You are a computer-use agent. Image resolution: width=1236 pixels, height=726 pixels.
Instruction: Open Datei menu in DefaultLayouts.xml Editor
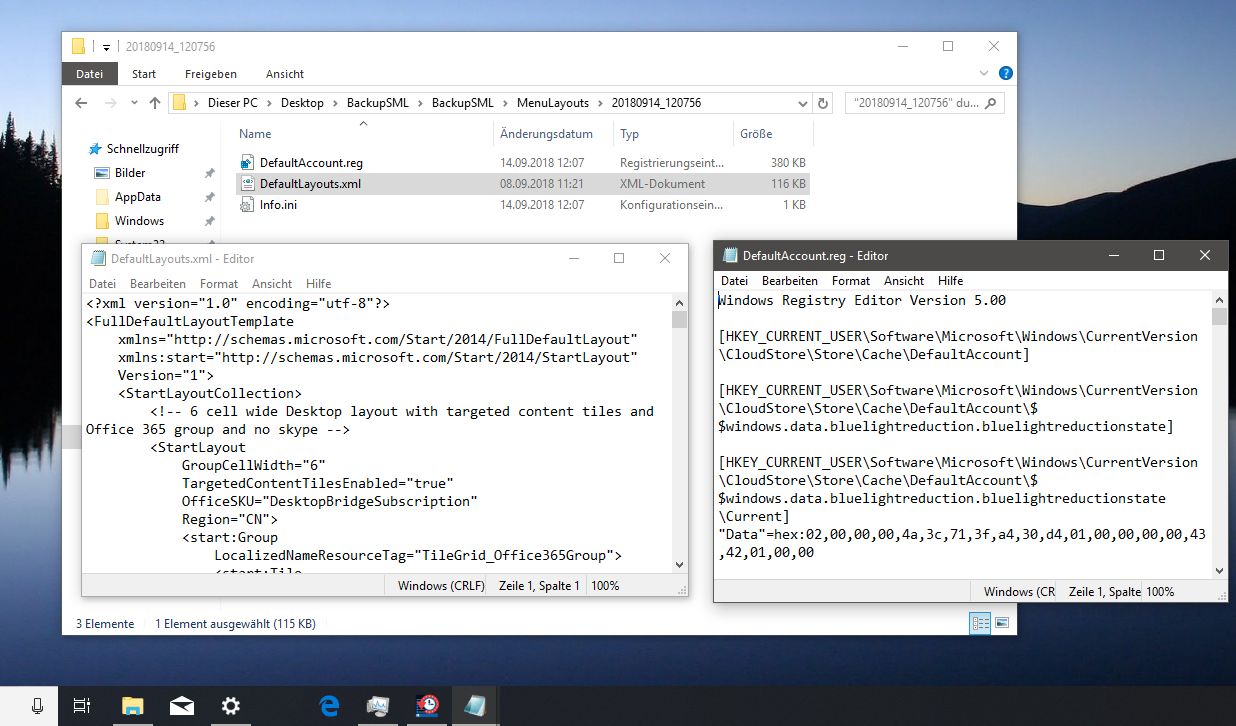[x=103, y=284]
